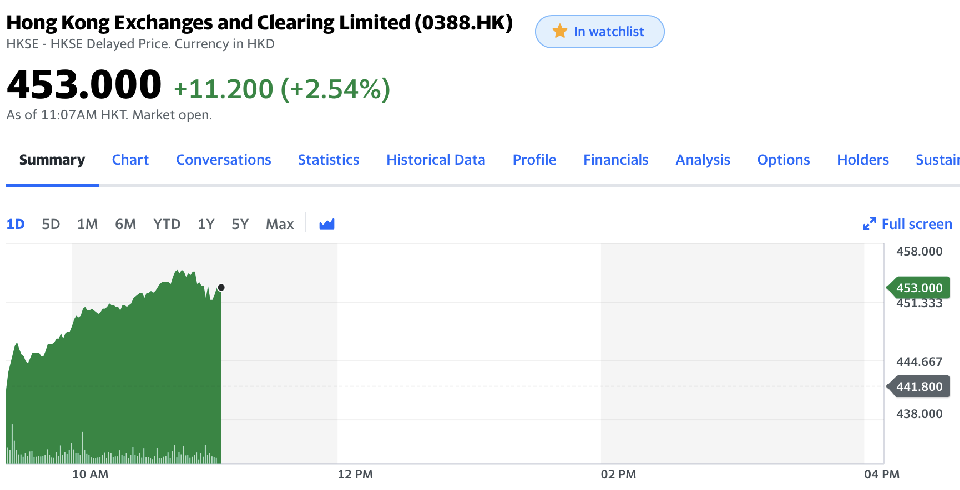Screen dimensions: 960x490
Task: Select the Max time range
Action: click(280, 224)
